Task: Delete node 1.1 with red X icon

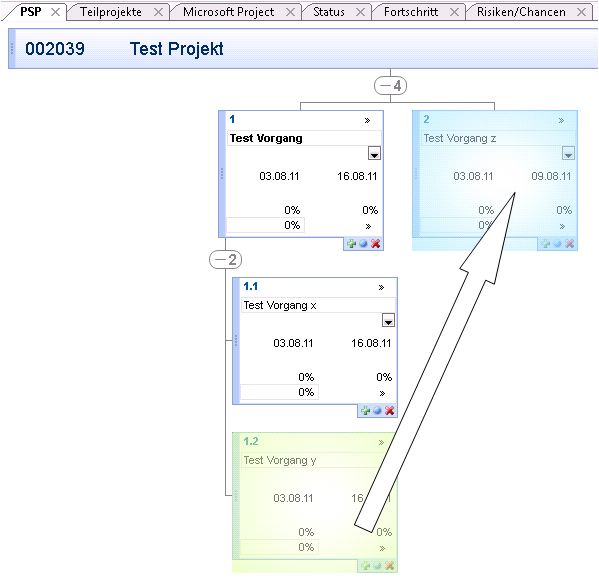Action: point(390,410)
